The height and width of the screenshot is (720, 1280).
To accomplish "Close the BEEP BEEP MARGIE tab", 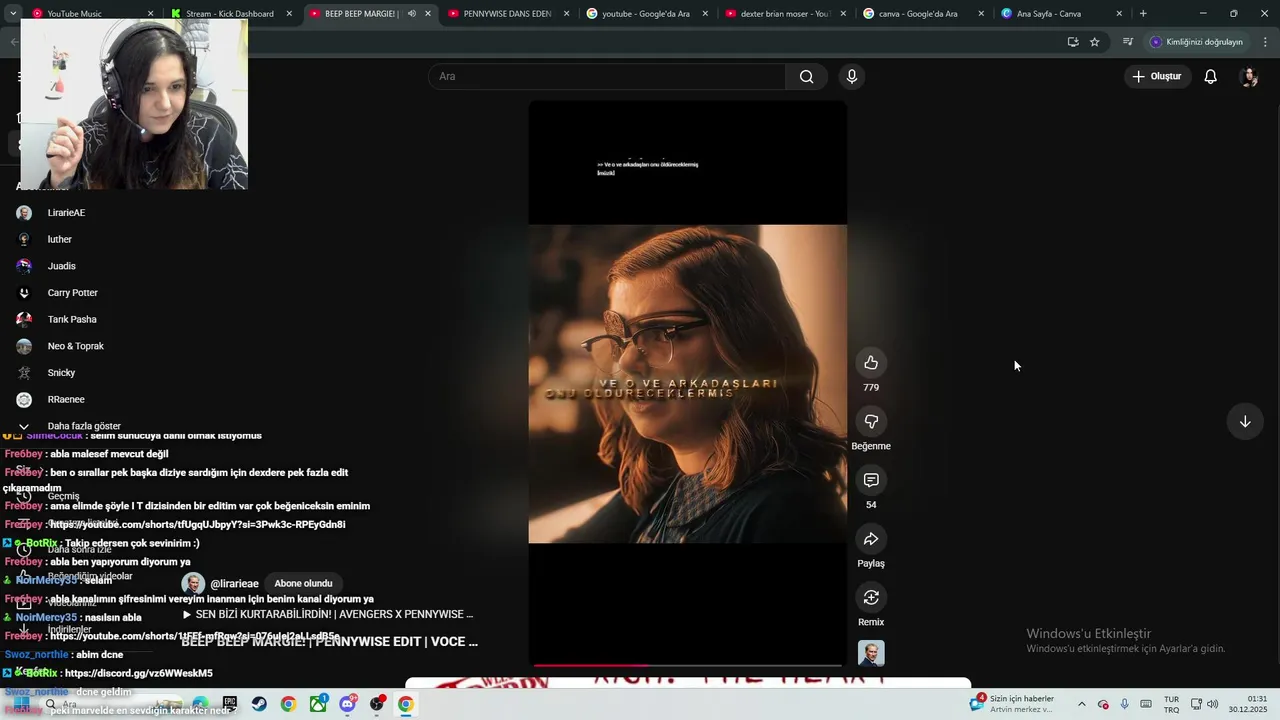I will coord(428,14).
